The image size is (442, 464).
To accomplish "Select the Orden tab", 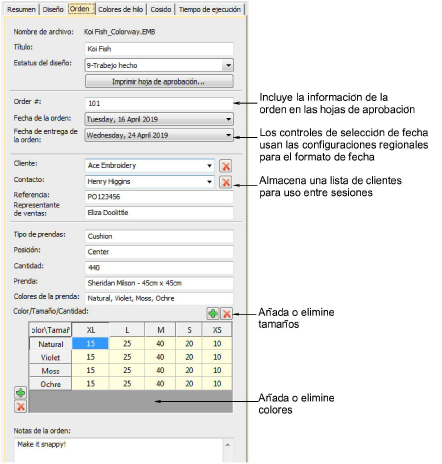I will tap(81, 9).
